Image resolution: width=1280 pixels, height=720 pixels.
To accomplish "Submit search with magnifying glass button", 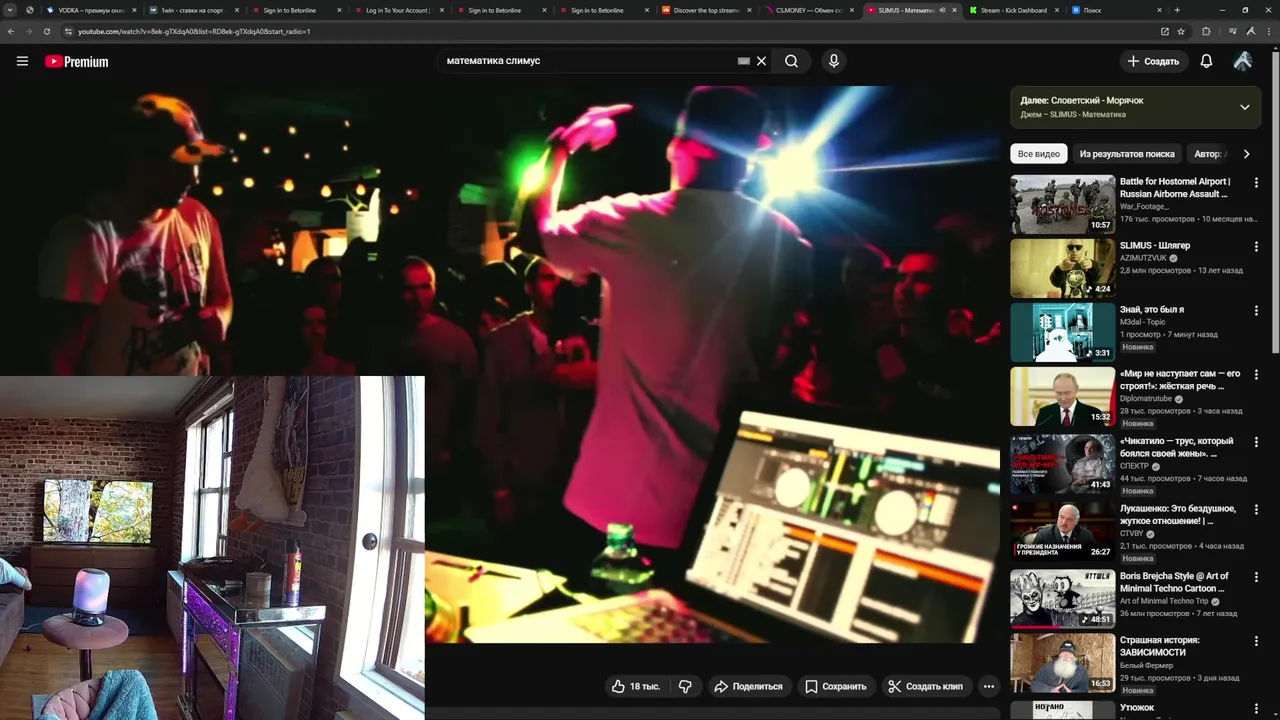I will (x=791, y=61).
